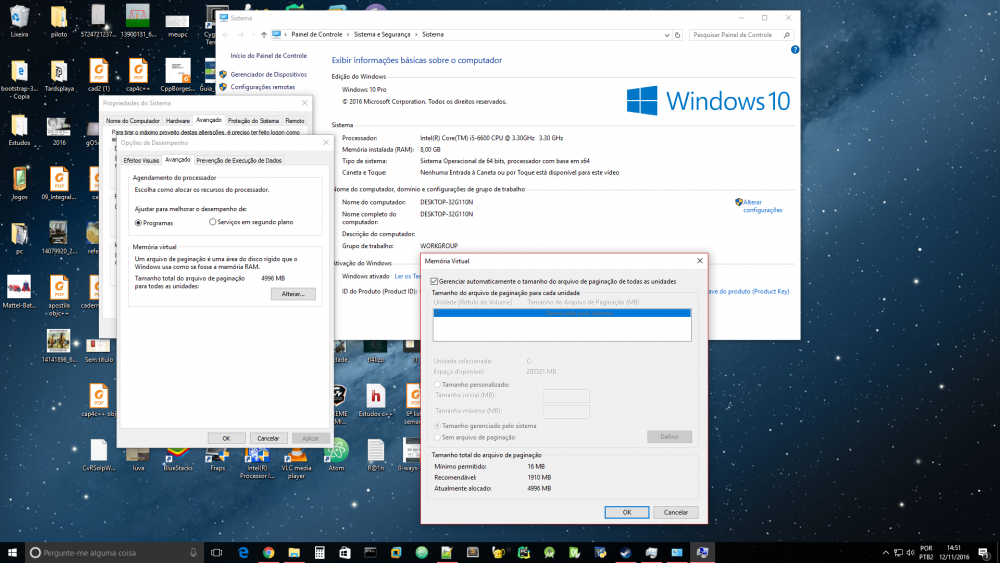Click the Lixeira recycle bin icon
Screen dimensions: 1000x563
pyautogui.click(x=19, y=18)
